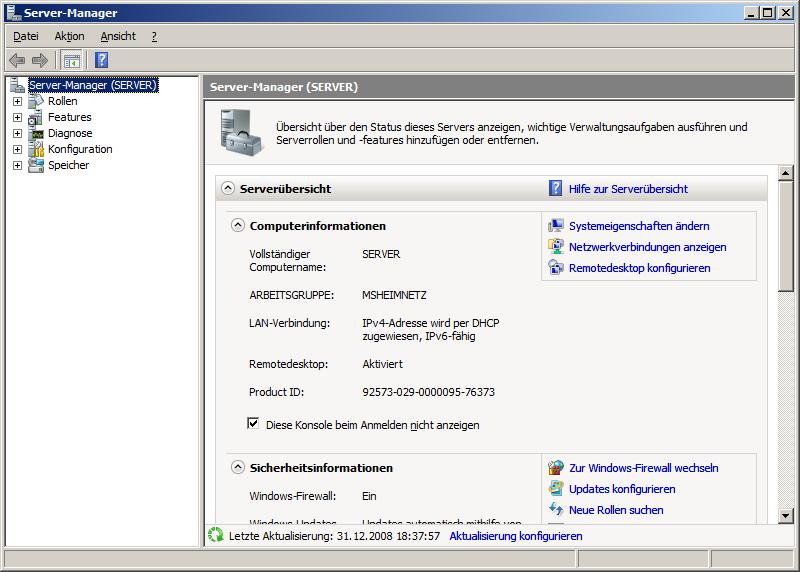
Task: Click Zur Windows-Firewall wechseln link
Action: (643, 468)
